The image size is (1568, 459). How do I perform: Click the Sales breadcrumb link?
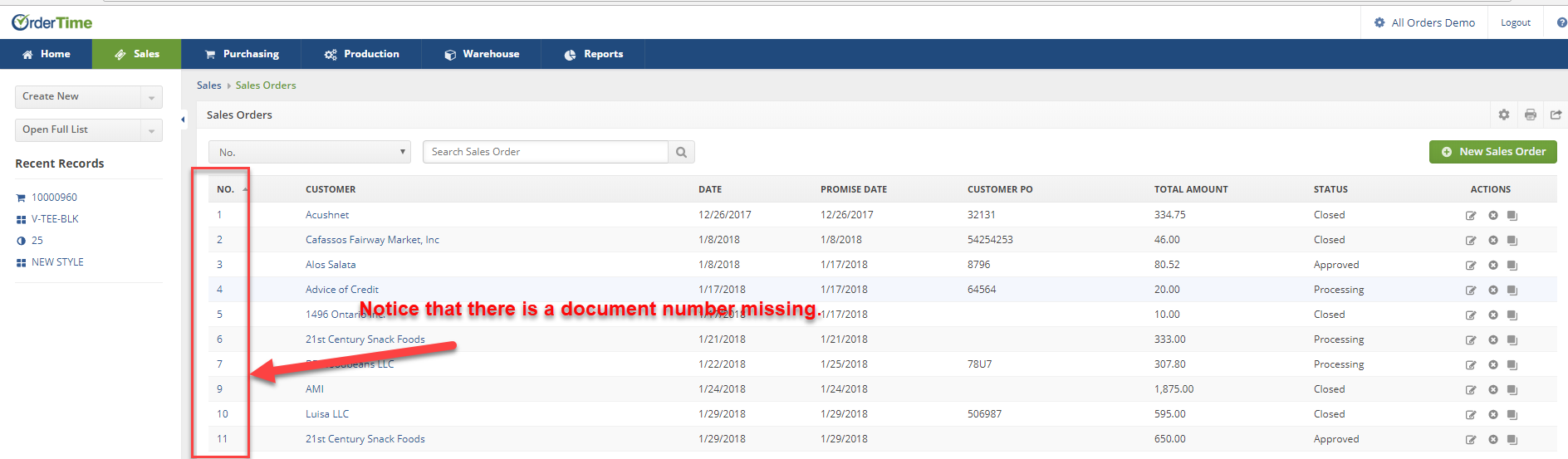click(x=209, y=85)
